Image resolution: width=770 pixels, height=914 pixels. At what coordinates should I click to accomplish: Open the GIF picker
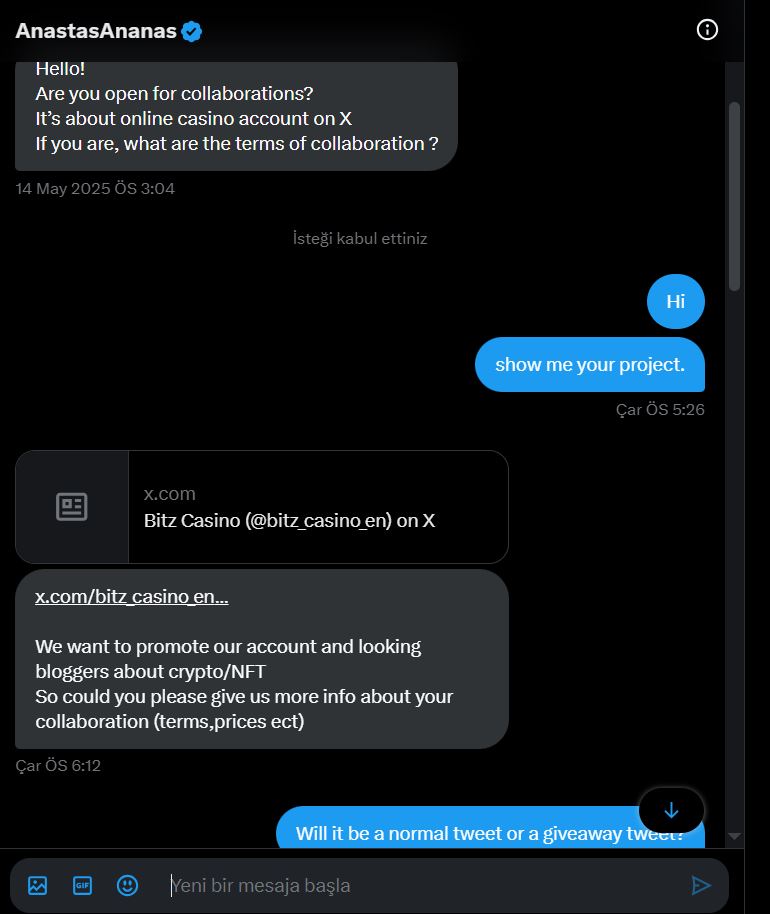82,885
